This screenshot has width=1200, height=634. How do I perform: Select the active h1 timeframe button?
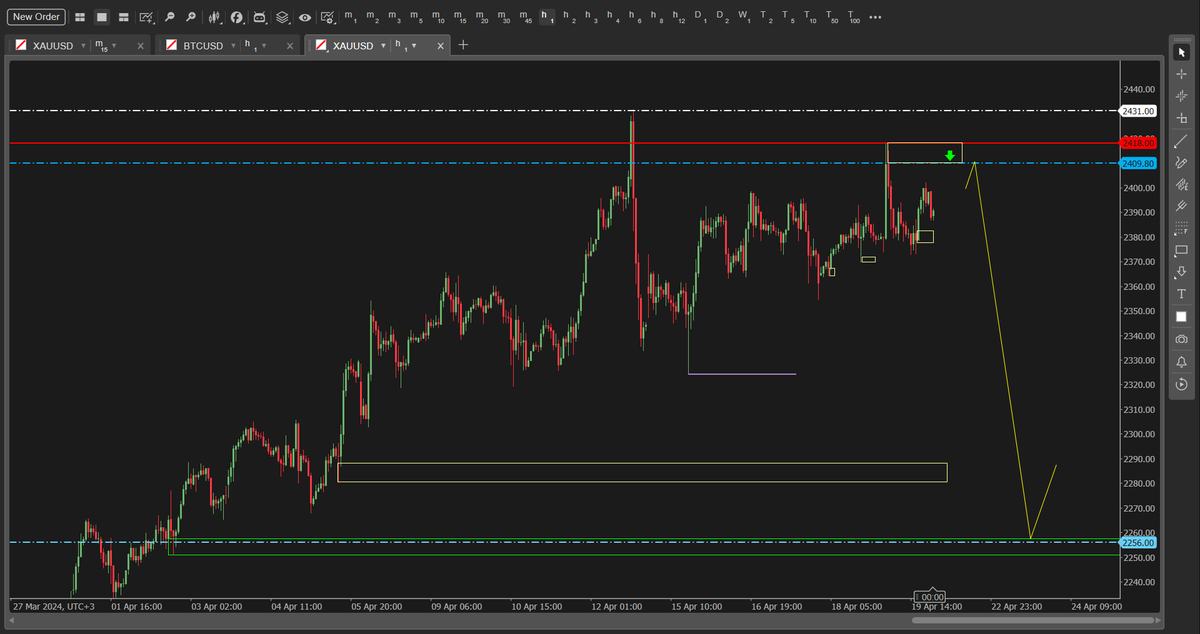pos(547,18)
